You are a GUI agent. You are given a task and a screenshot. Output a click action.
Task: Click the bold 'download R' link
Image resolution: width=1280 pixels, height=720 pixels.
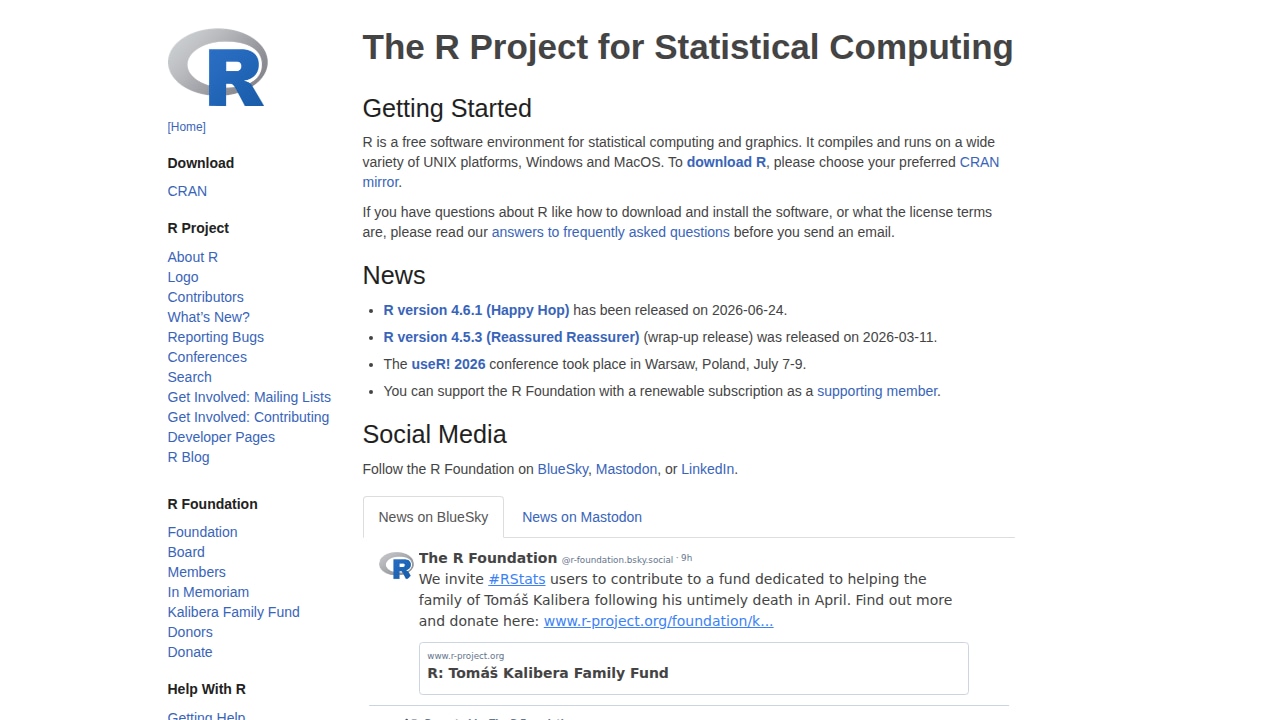click(x=726, y=162)
